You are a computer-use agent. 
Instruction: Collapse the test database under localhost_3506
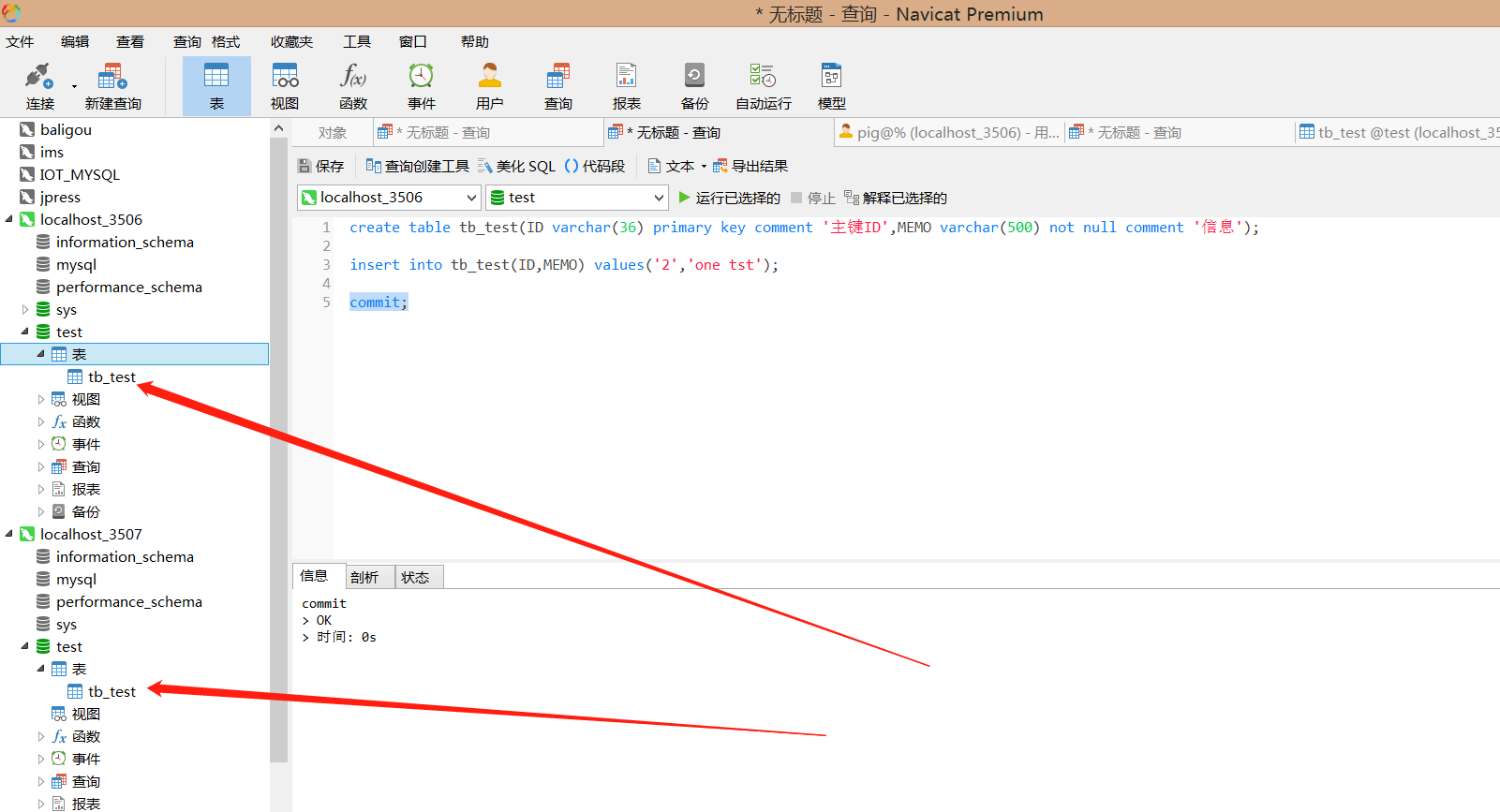point(25,332)
